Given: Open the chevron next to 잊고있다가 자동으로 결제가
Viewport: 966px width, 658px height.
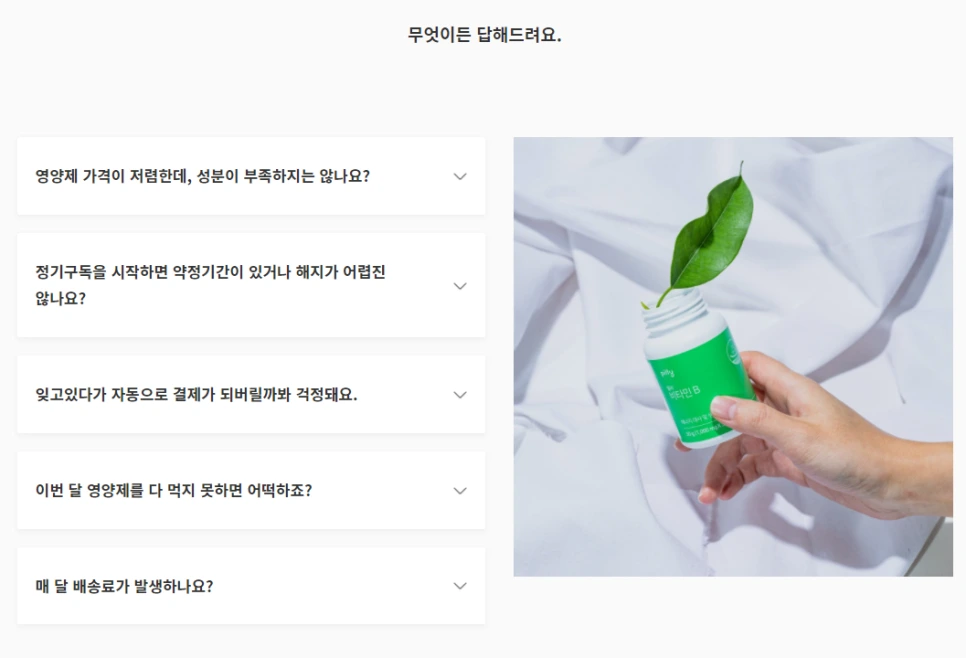Looking at the screenshot, I should pyautogui.click(x=460, y=395).
